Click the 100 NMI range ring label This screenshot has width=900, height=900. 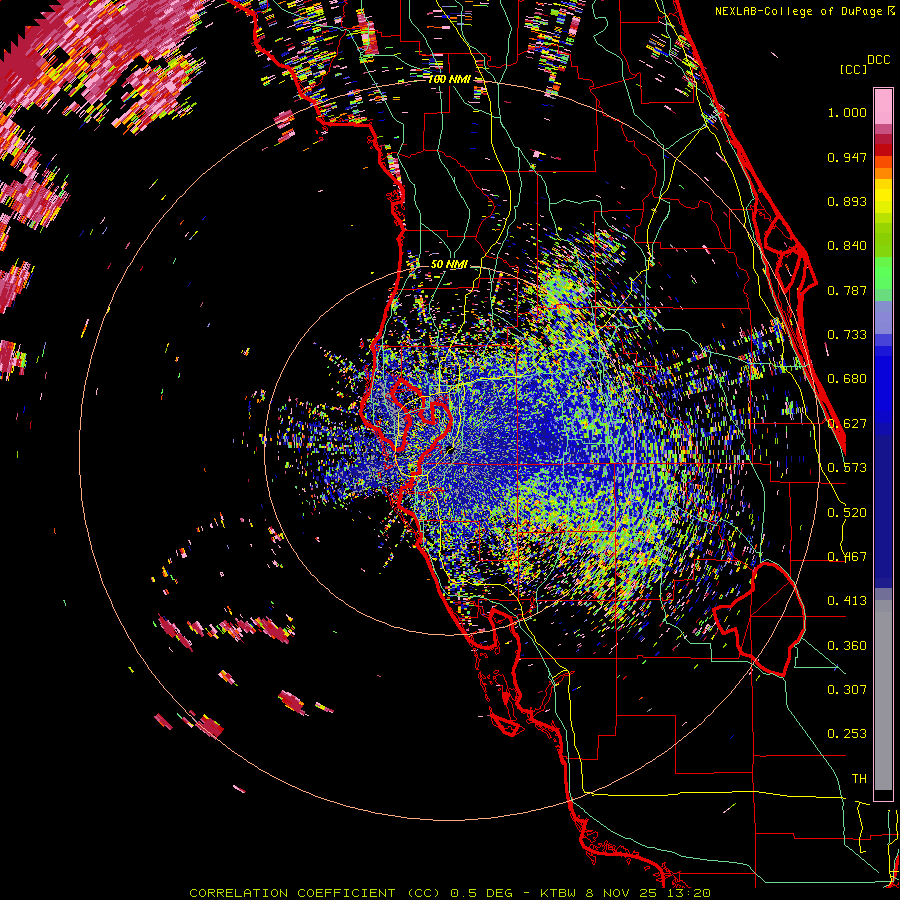tap(448, 79)
